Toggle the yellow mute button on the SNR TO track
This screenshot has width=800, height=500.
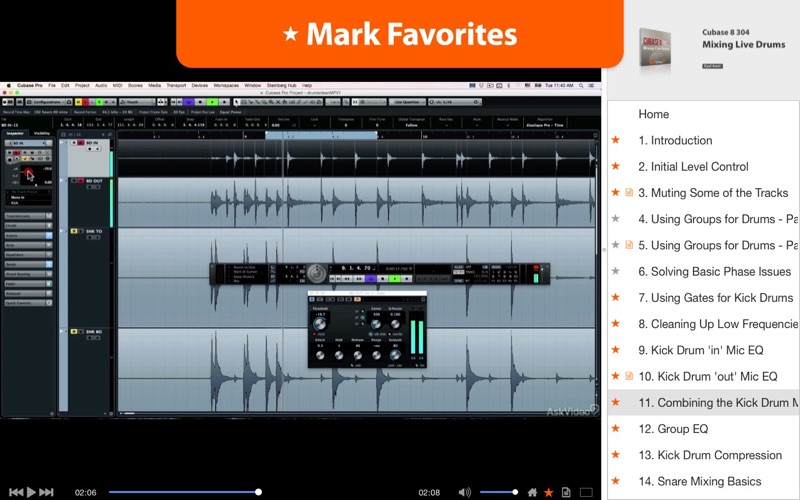(74, 231)
